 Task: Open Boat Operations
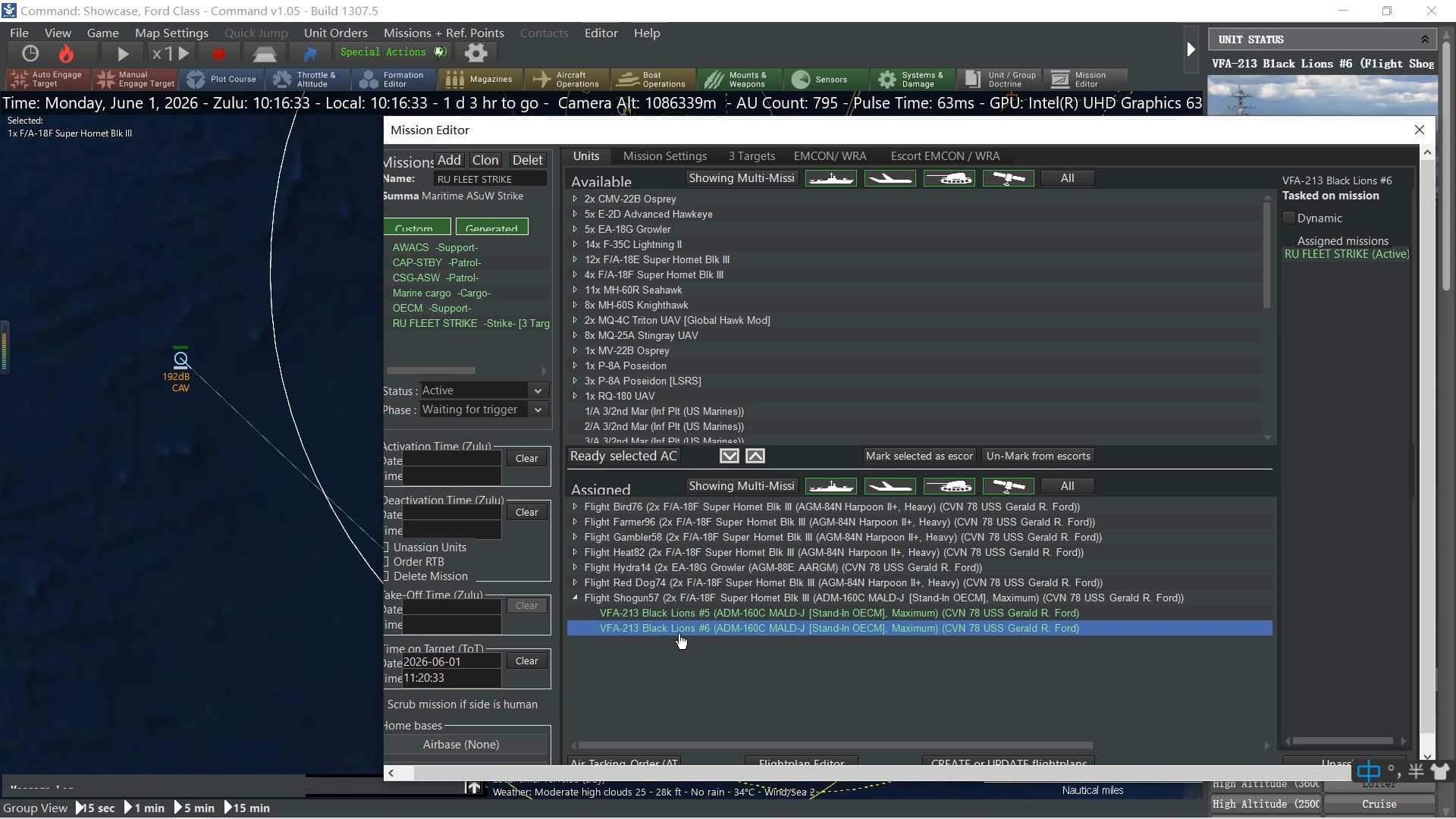(x=654, y=79)
